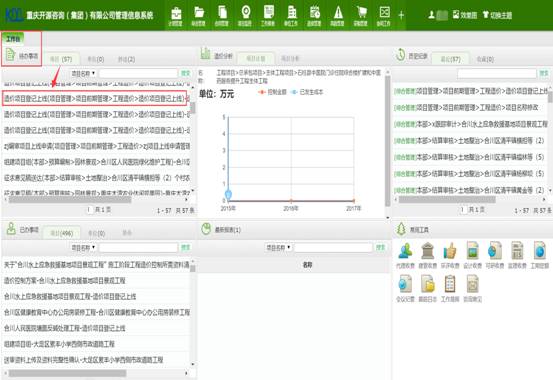The width and height of the screenshot is (553, 380).
Task: Select the (57) tab in the to-do panel
Action: (61, 59)
